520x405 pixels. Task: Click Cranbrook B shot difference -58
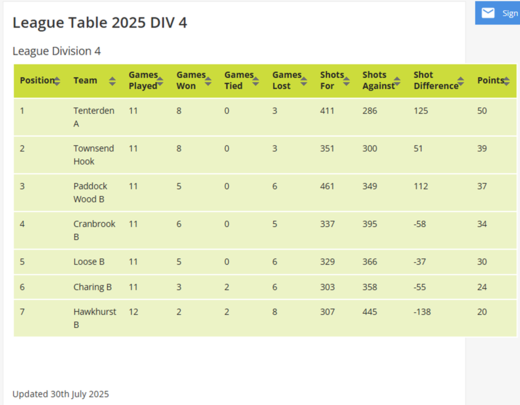click(x=420, y=224)
